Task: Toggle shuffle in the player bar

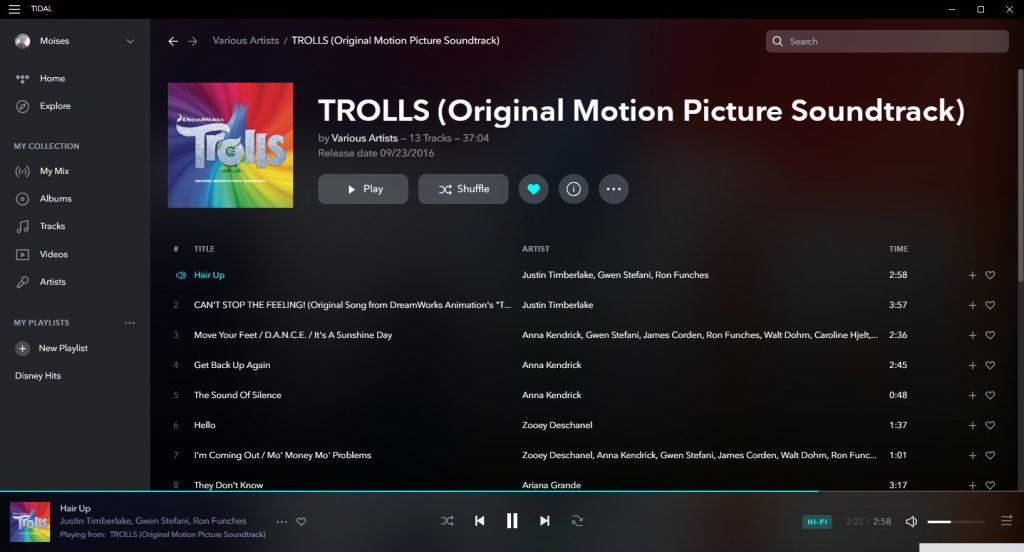Action: coord(447,521)
